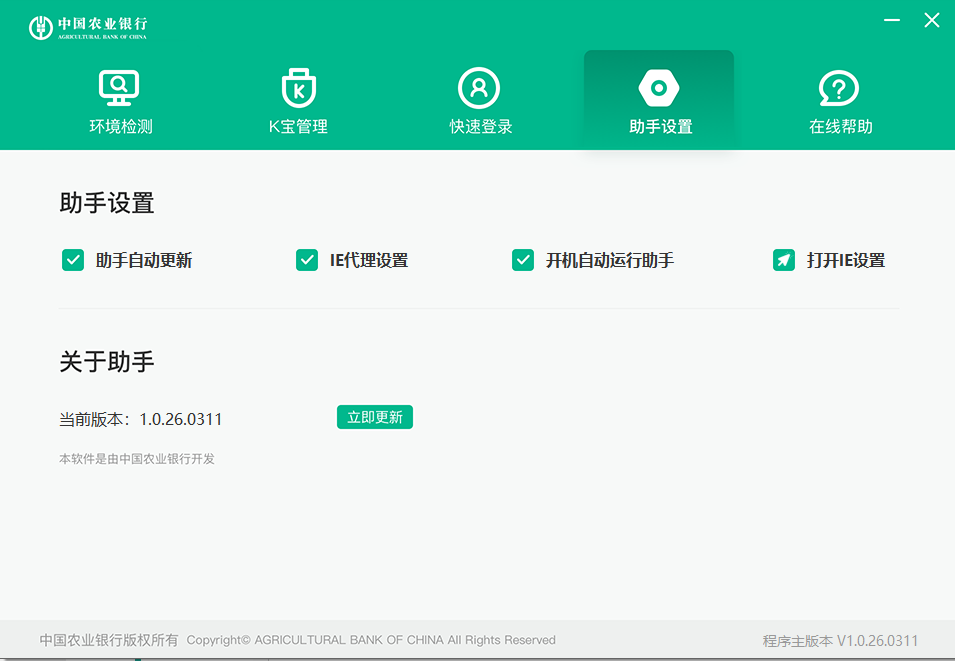Click the 助手设置 section heading
Image resolution: width=955 pixels, height=661 pixels.
(x=107, y=203)
